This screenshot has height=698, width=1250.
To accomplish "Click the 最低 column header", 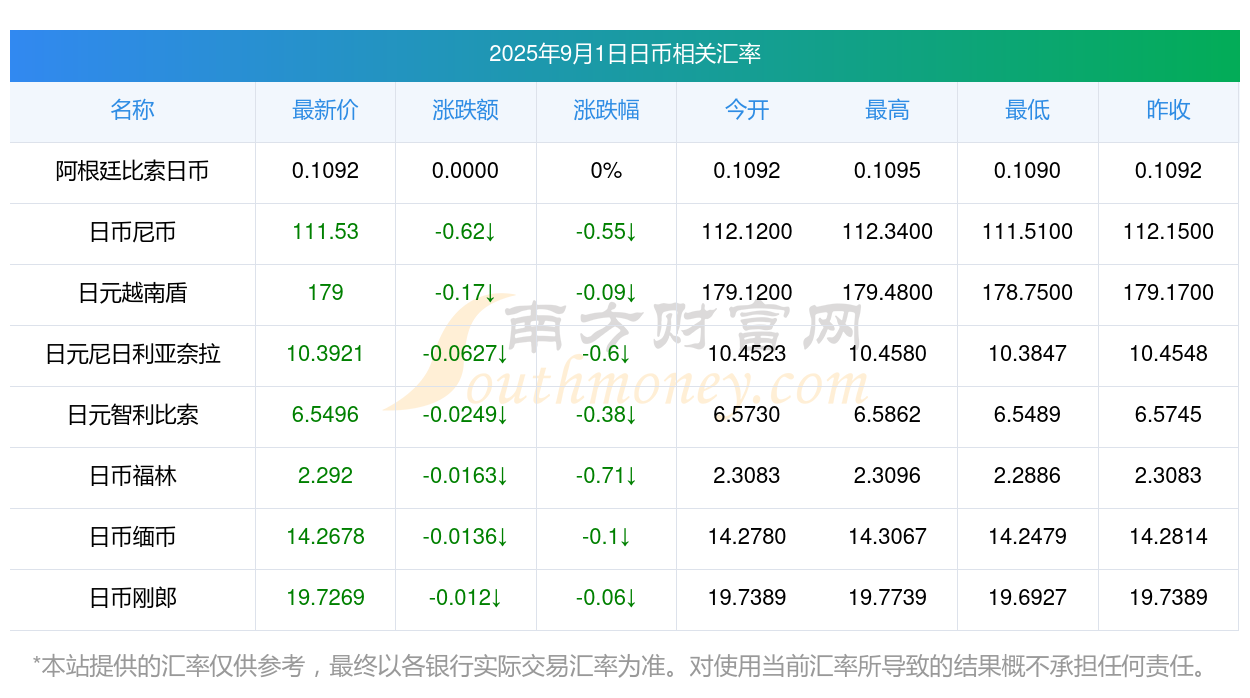I will [x=1028, y=110].
